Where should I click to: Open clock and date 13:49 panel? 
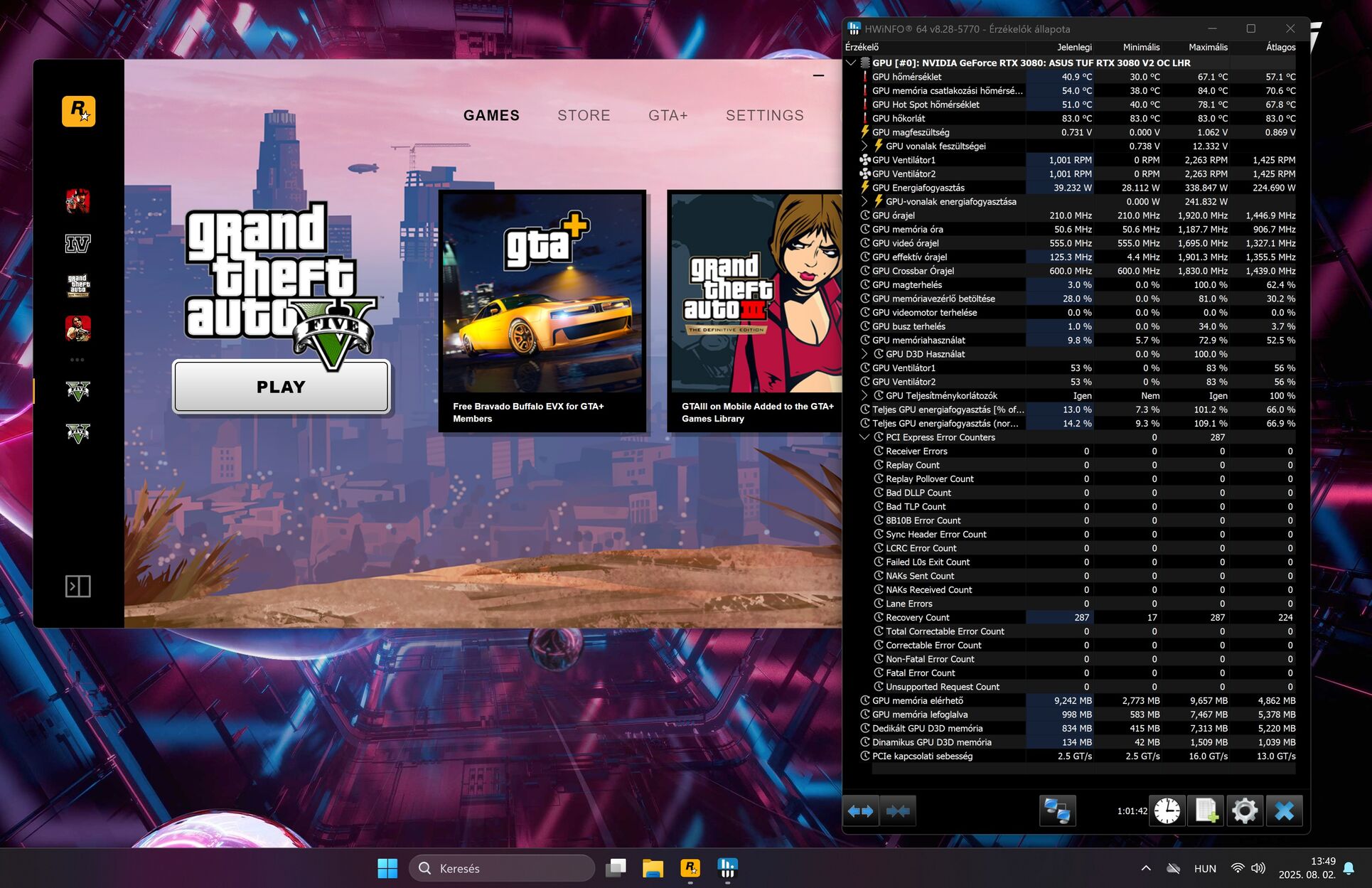click(x=1307, y=868)
